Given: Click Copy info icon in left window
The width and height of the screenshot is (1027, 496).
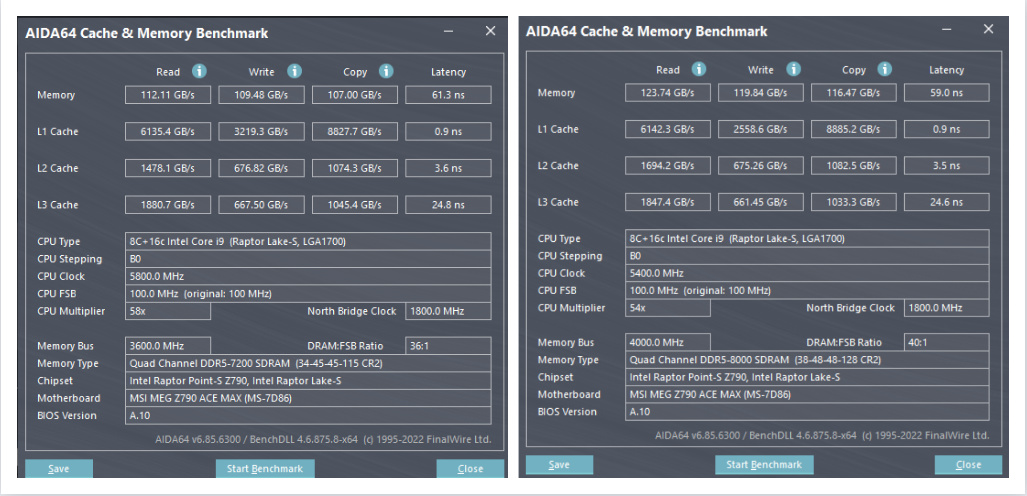Looking at the screenshot, I should pyautogui.click(x=386, y=71).
